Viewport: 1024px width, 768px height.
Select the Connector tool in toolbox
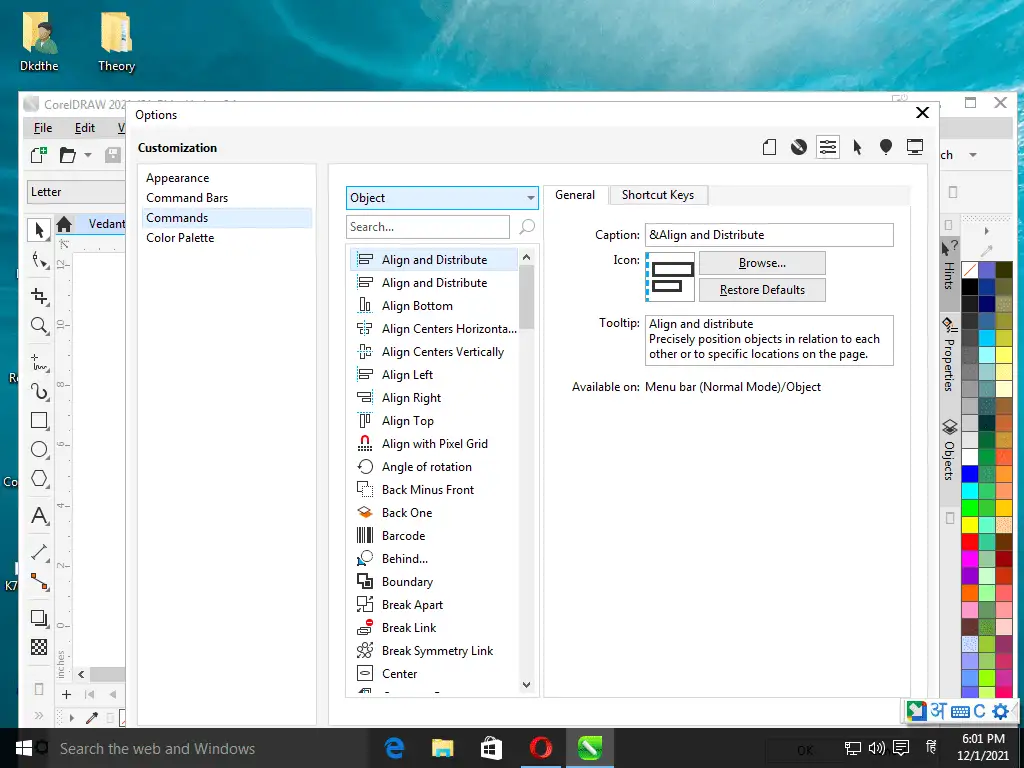[39, 582]
